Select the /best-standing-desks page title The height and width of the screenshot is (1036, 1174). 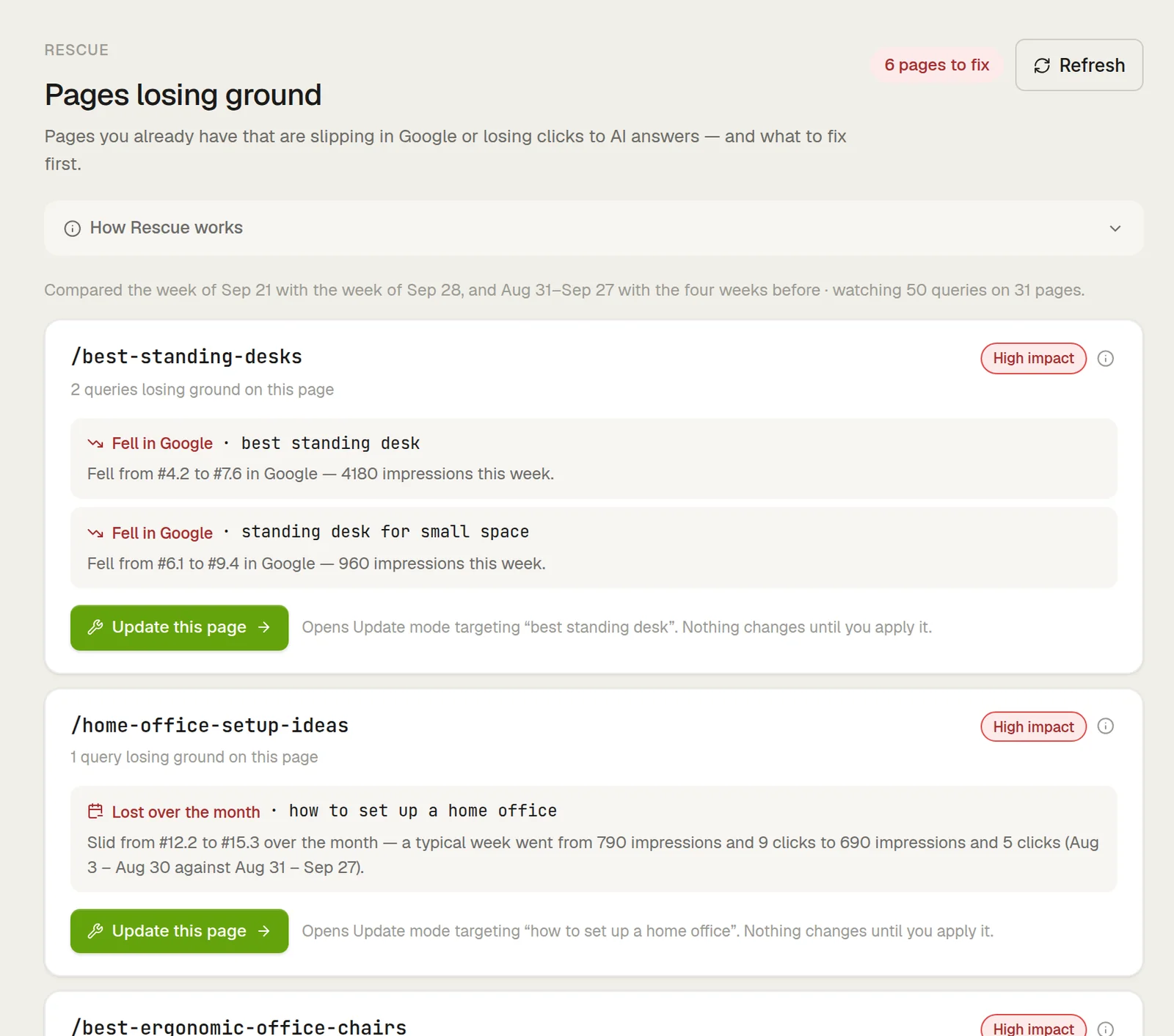(186, 357)
